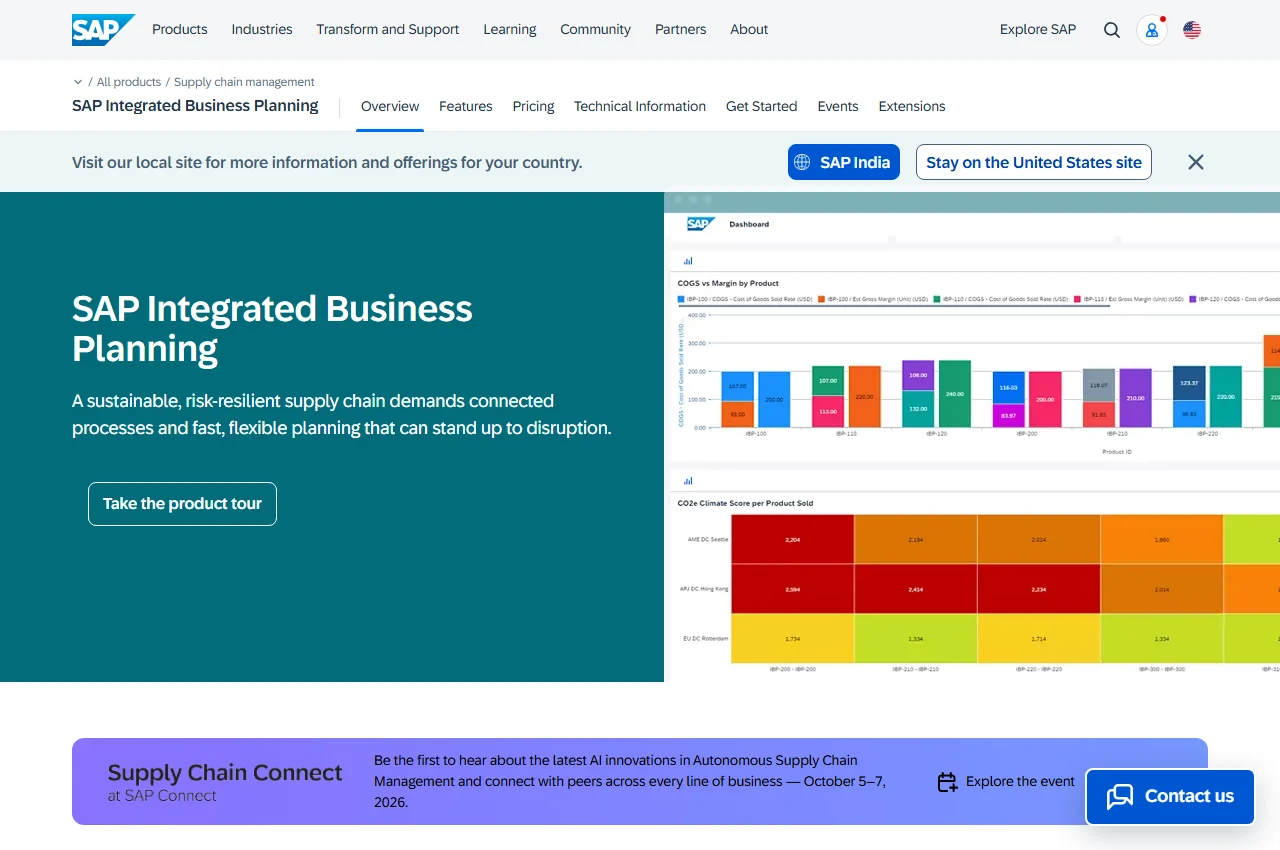Click the Explore SAP link
Screen dimensions: 1280x850
click(1038, 30)
